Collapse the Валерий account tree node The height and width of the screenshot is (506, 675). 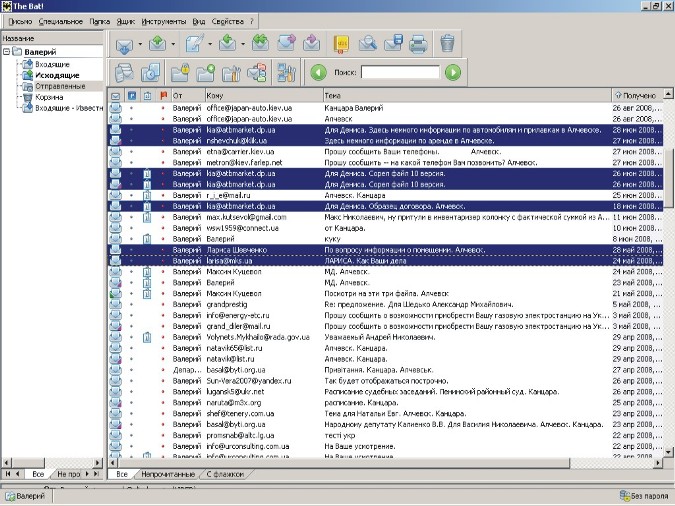tap(6, 52)
